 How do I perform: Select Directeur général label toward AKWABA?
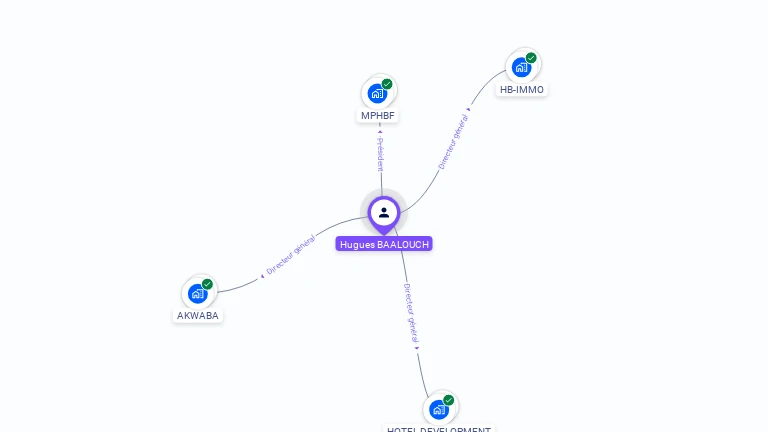(290, 255)
